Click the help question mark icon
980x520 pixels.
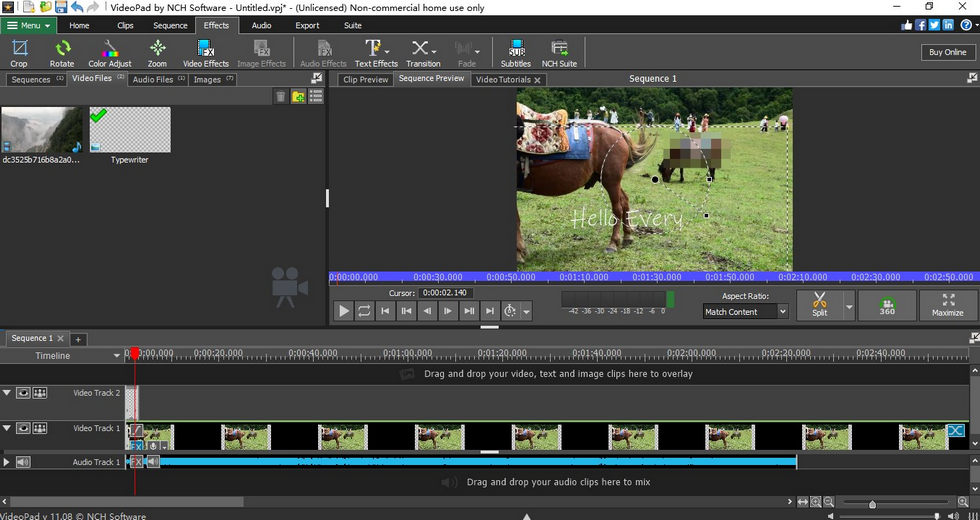tap(966, 25)
